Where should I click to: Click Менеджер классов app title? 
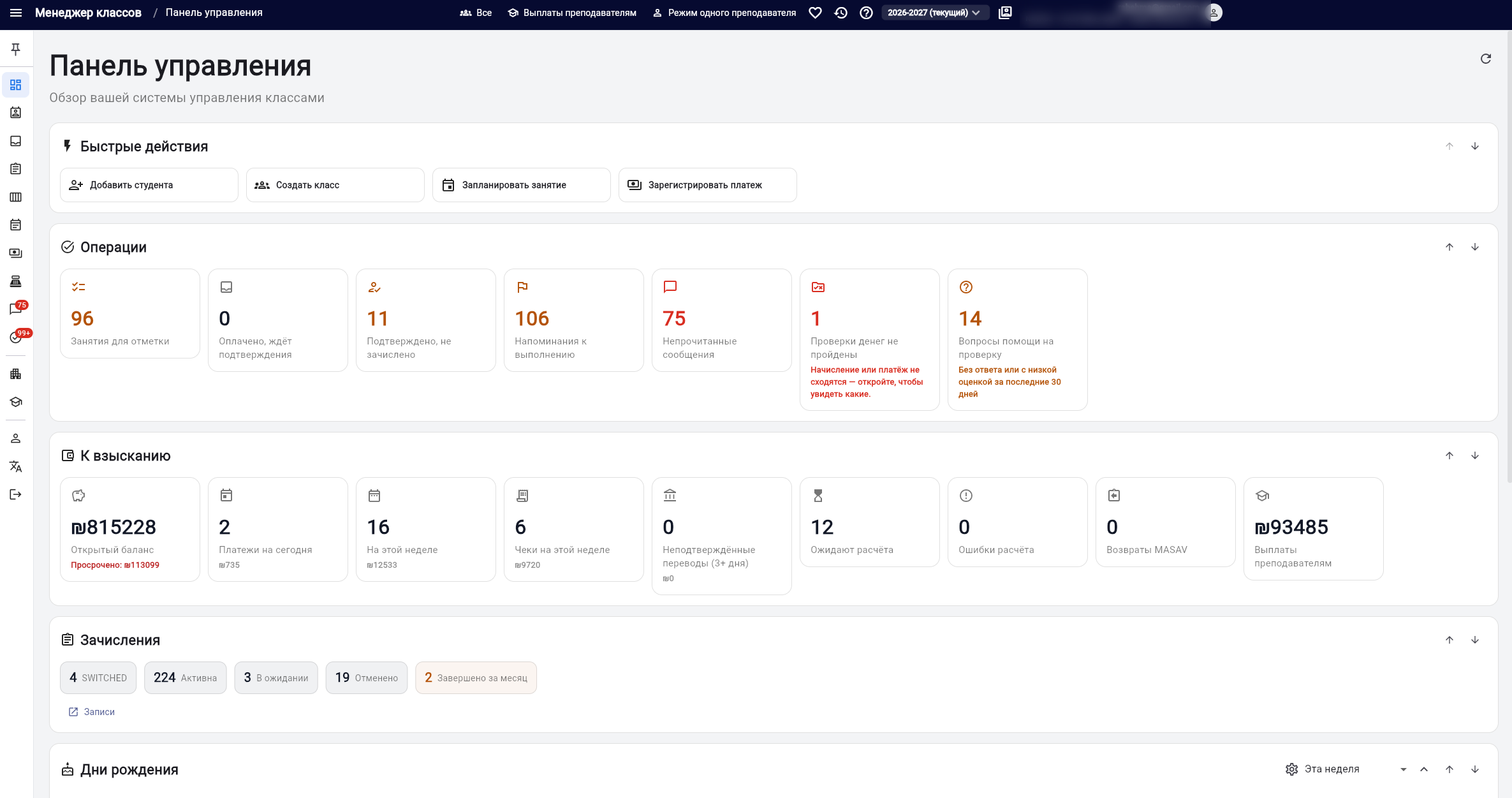pos(88,13)
